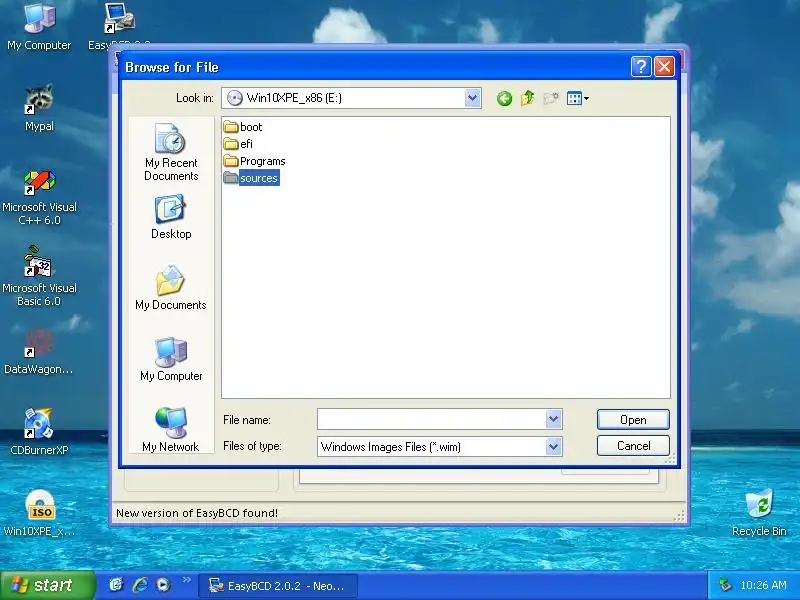The width and height of the screenshot is (800, 600).
Task: Select Microsoft Visual C++ 6.0 desktop icon
Action: pos(39,198)
